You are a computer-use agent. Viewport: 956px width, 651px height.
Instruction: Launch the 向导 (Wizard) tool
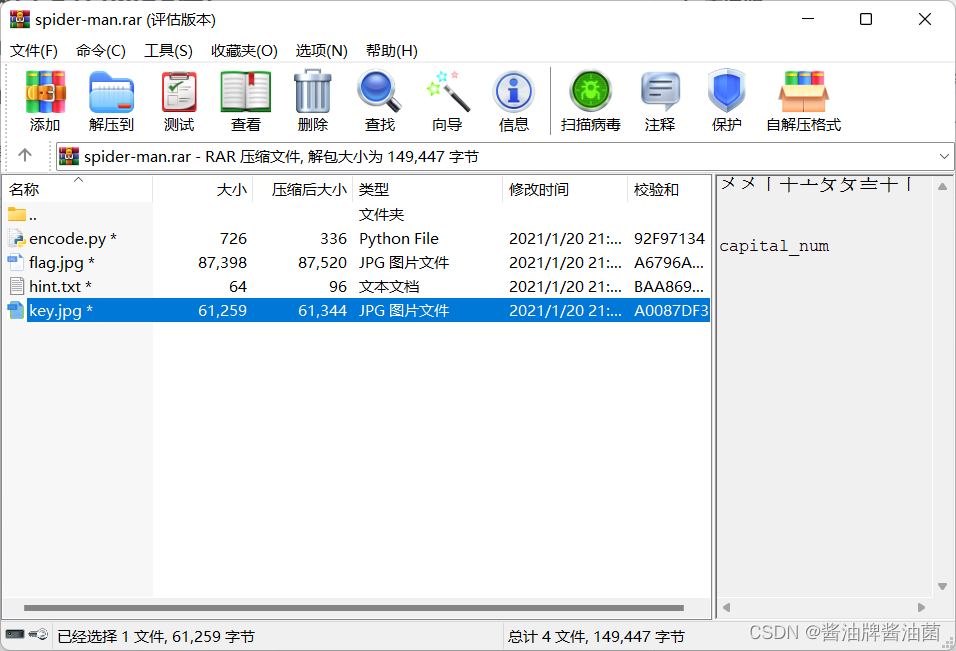[x=447, y=99]
